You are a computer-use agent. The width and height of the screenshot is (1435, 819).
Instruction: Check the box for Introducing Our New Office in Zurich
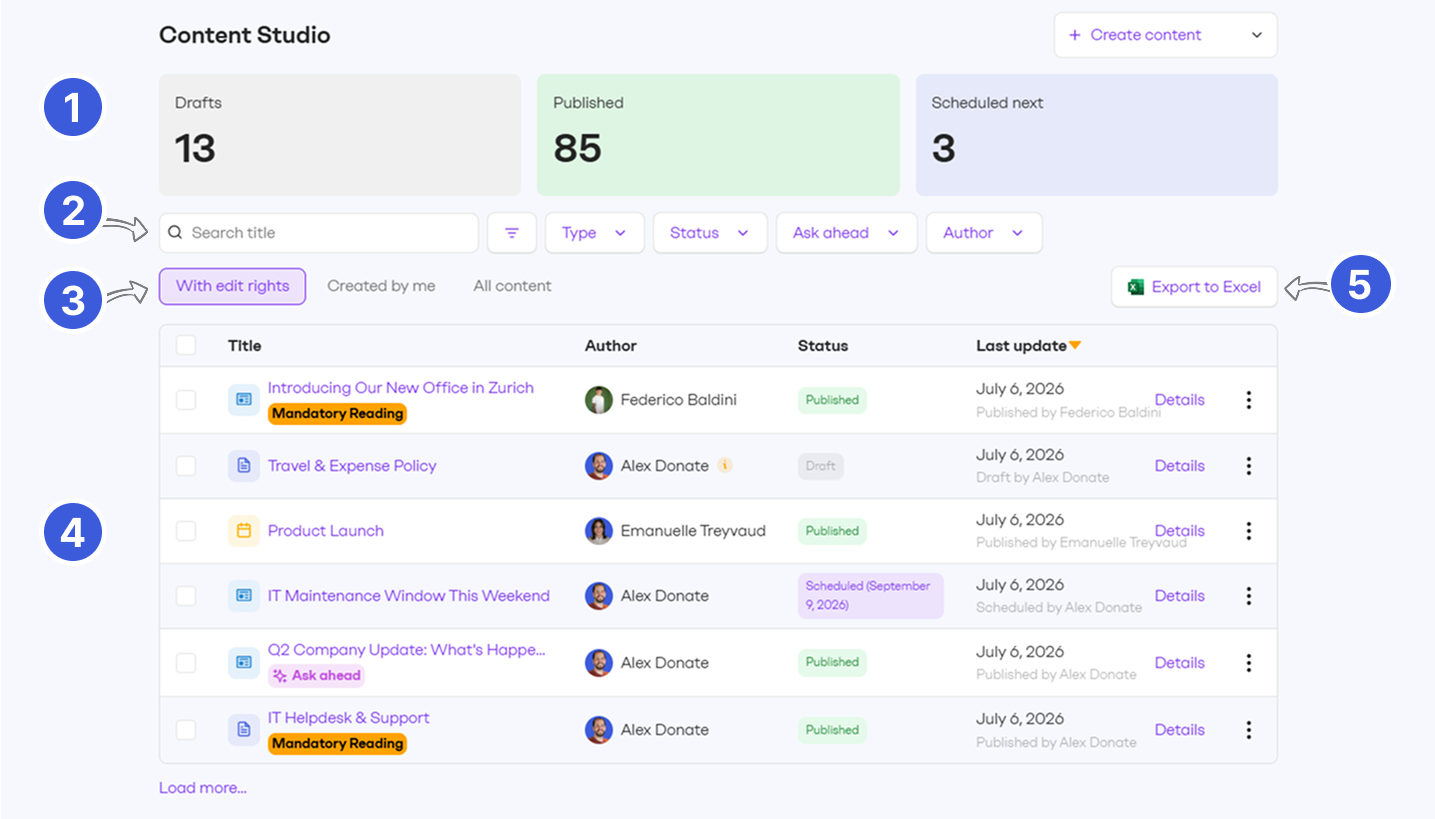(x=186, y=400)
